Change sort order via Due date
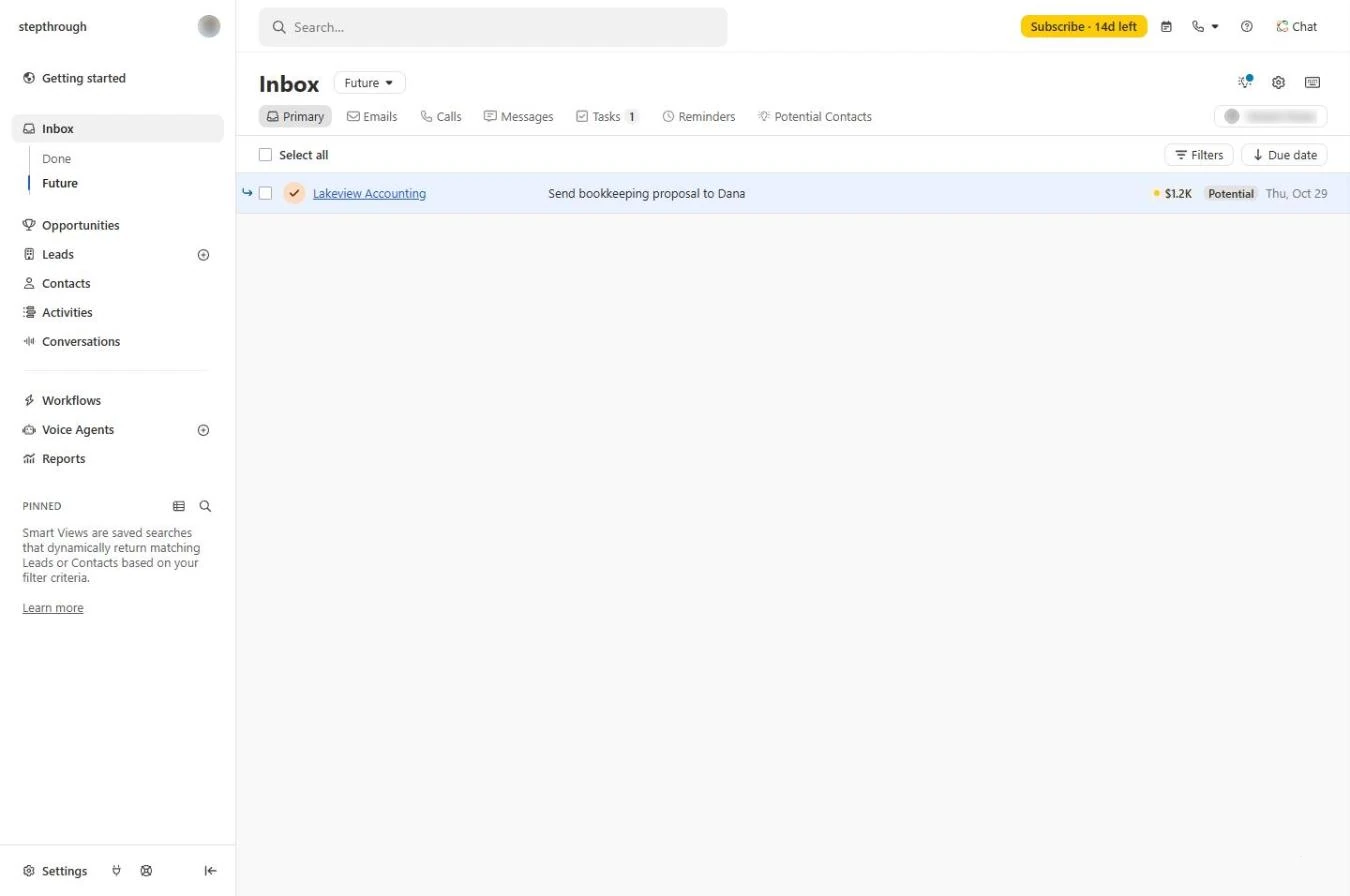 (1284, 155)
